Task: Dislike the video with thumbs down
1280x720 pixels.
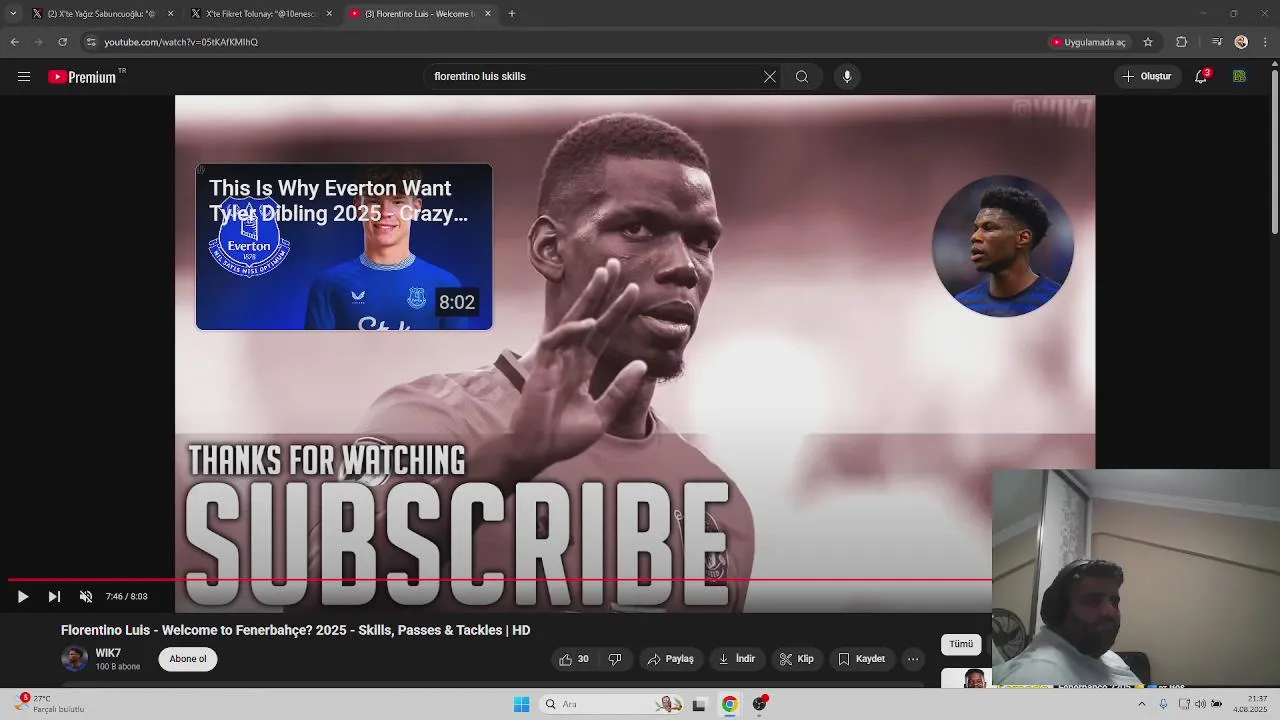Action: click(615, 659)
